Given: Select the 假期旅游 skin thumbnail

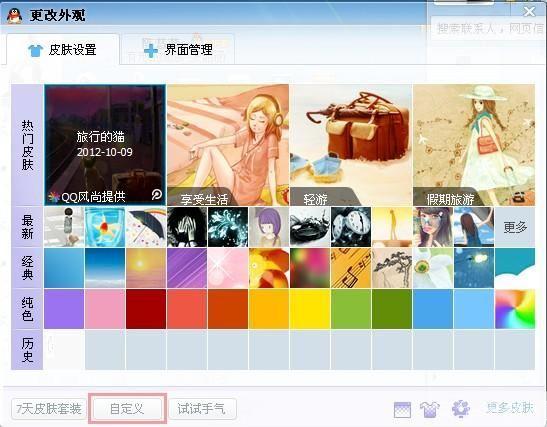Looking at the screenshot, I should [x=474, y=145].
